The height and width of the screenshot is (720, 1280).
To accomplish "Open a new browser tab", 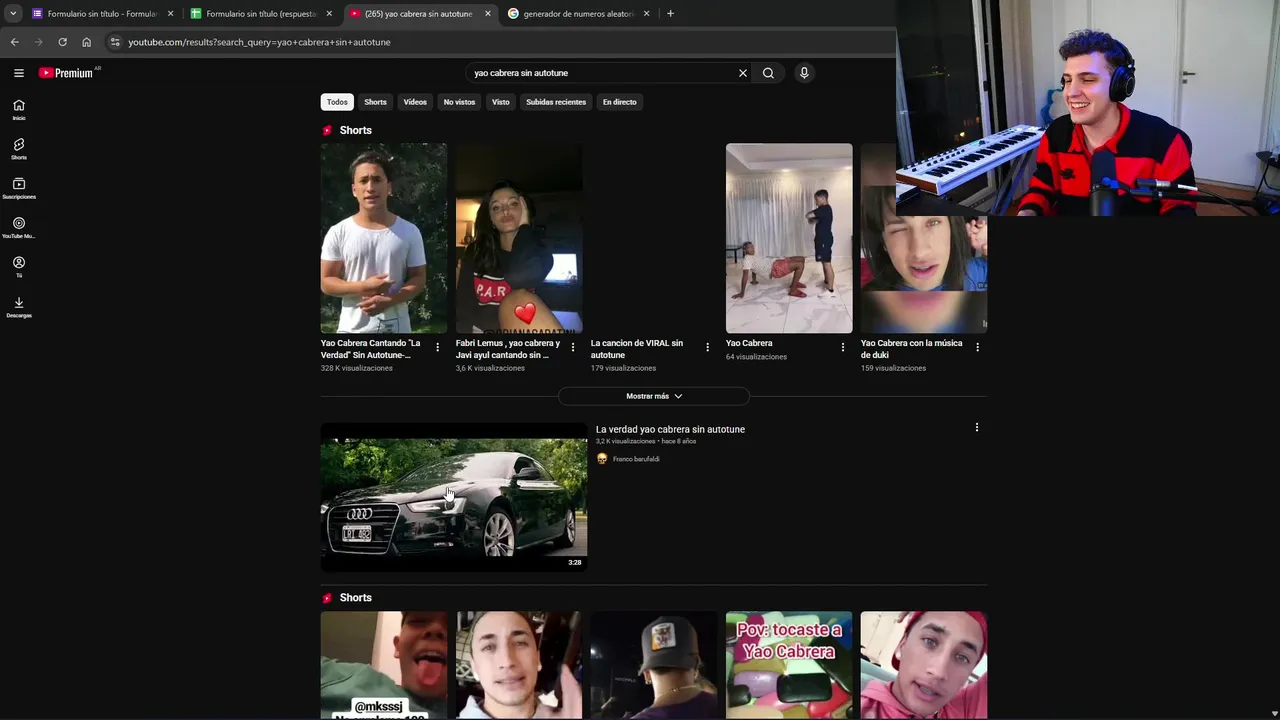I will pyautogui.click(x=670, y=14).
